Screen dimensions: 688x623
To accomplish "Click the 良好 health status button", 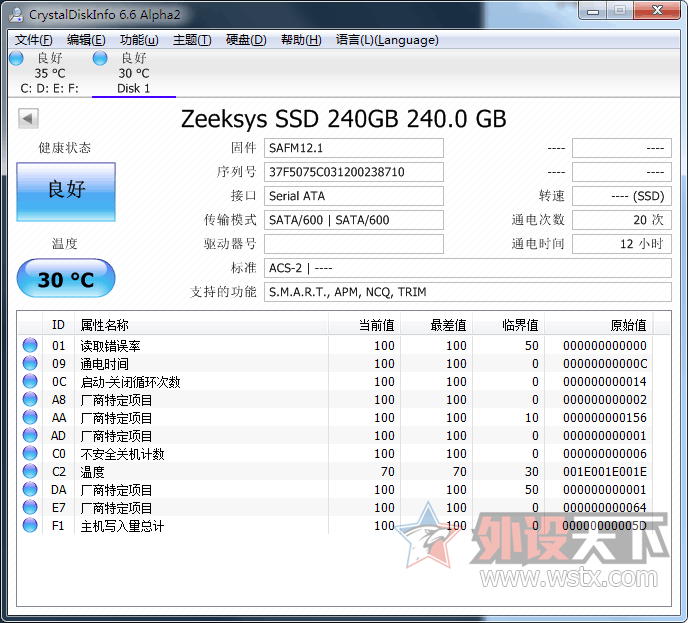I will 66,192.
